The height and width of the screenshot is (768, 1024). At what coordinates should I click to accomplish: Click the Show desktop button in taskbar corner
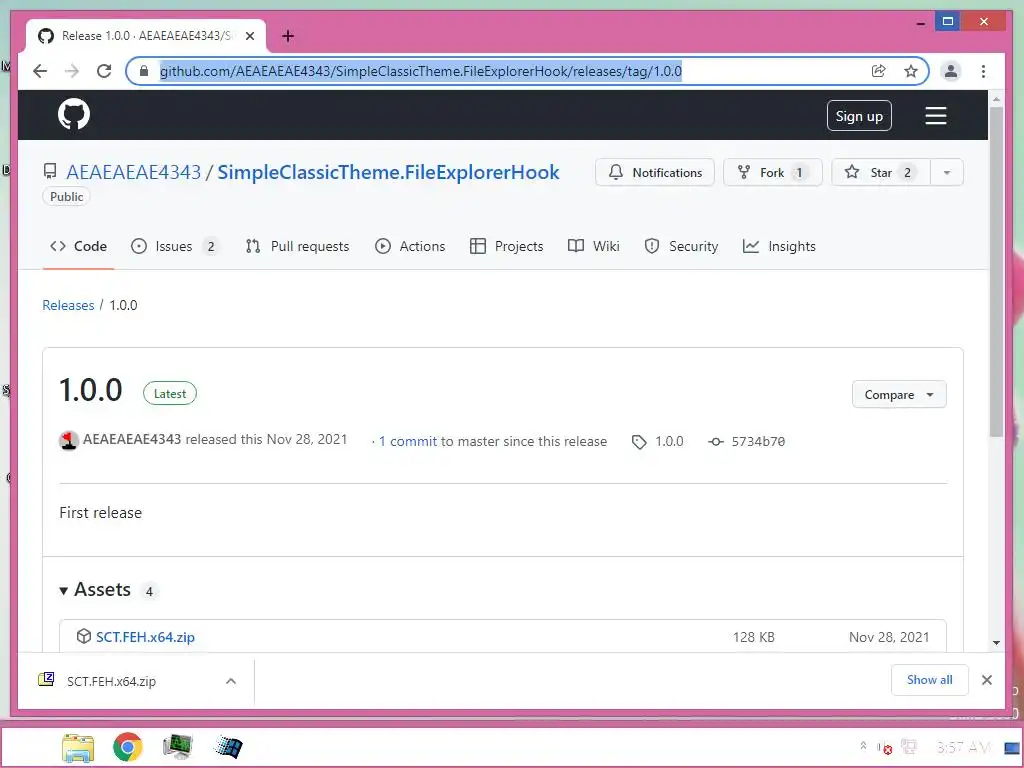point(1012,747)
